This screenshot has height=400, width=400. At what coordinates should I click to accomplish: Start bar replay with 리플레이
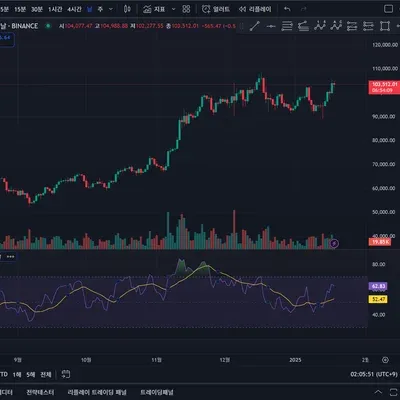click(x=255, y=9)
